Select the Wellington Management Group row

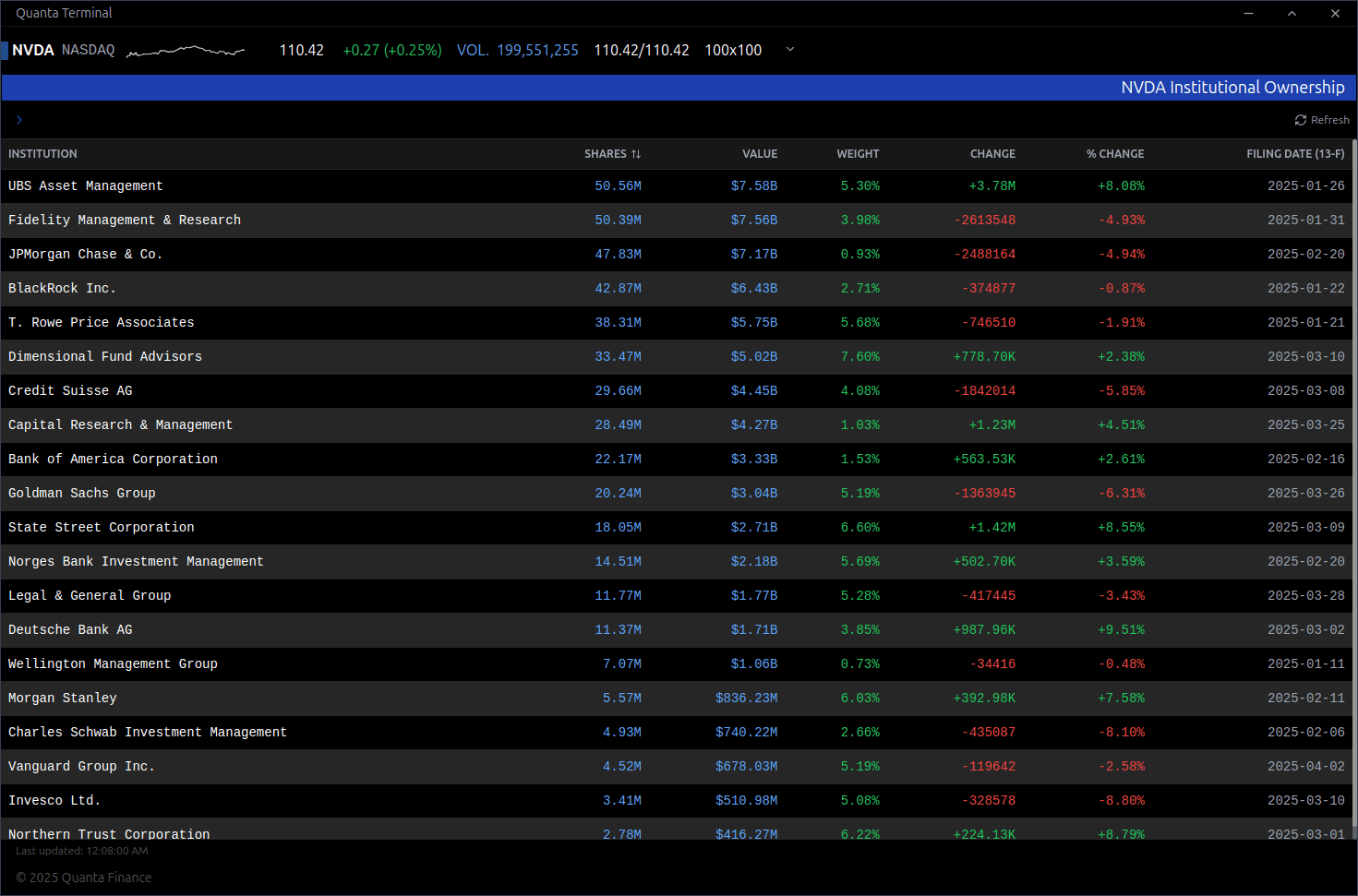(677, 664)
